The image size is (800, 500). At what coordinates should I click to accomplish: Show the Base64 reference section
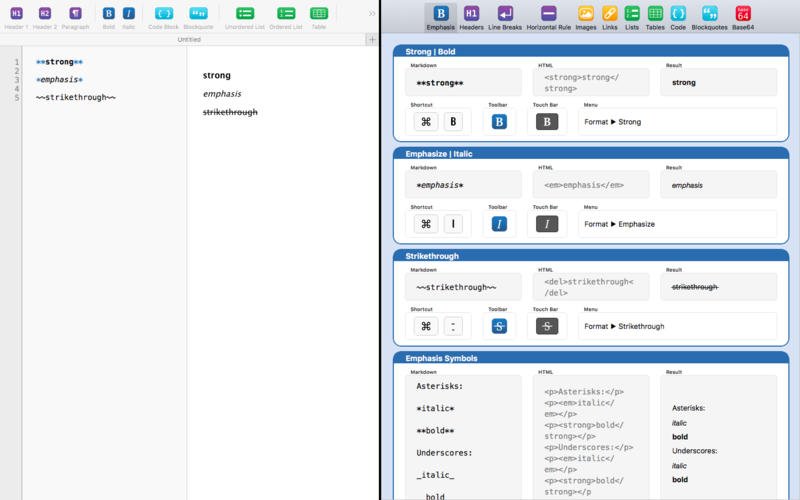[x=743, y=14]
